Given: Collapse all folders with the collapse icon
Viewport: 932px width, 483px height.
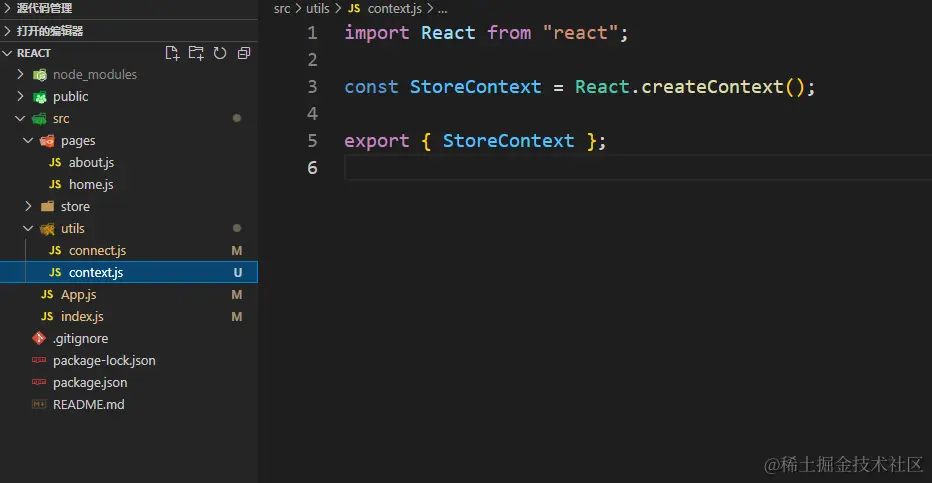Looking at the screenshot, I should click(x=244, y=53).
